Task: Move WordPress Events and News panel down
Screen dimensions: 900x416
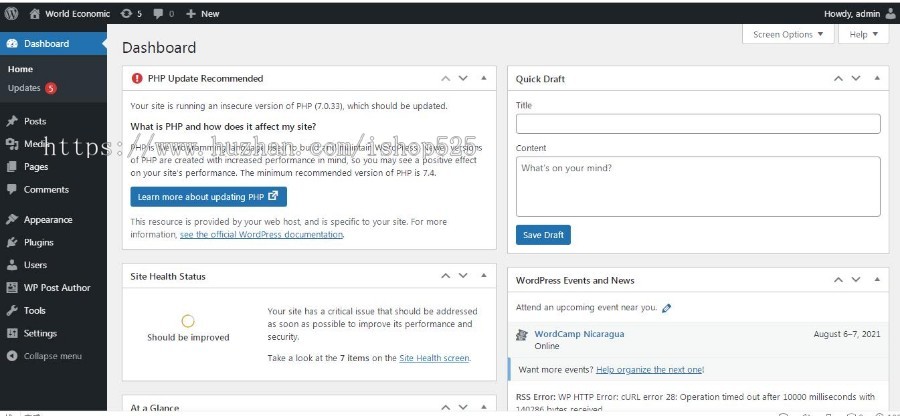Action: click(x=856, y=280)
